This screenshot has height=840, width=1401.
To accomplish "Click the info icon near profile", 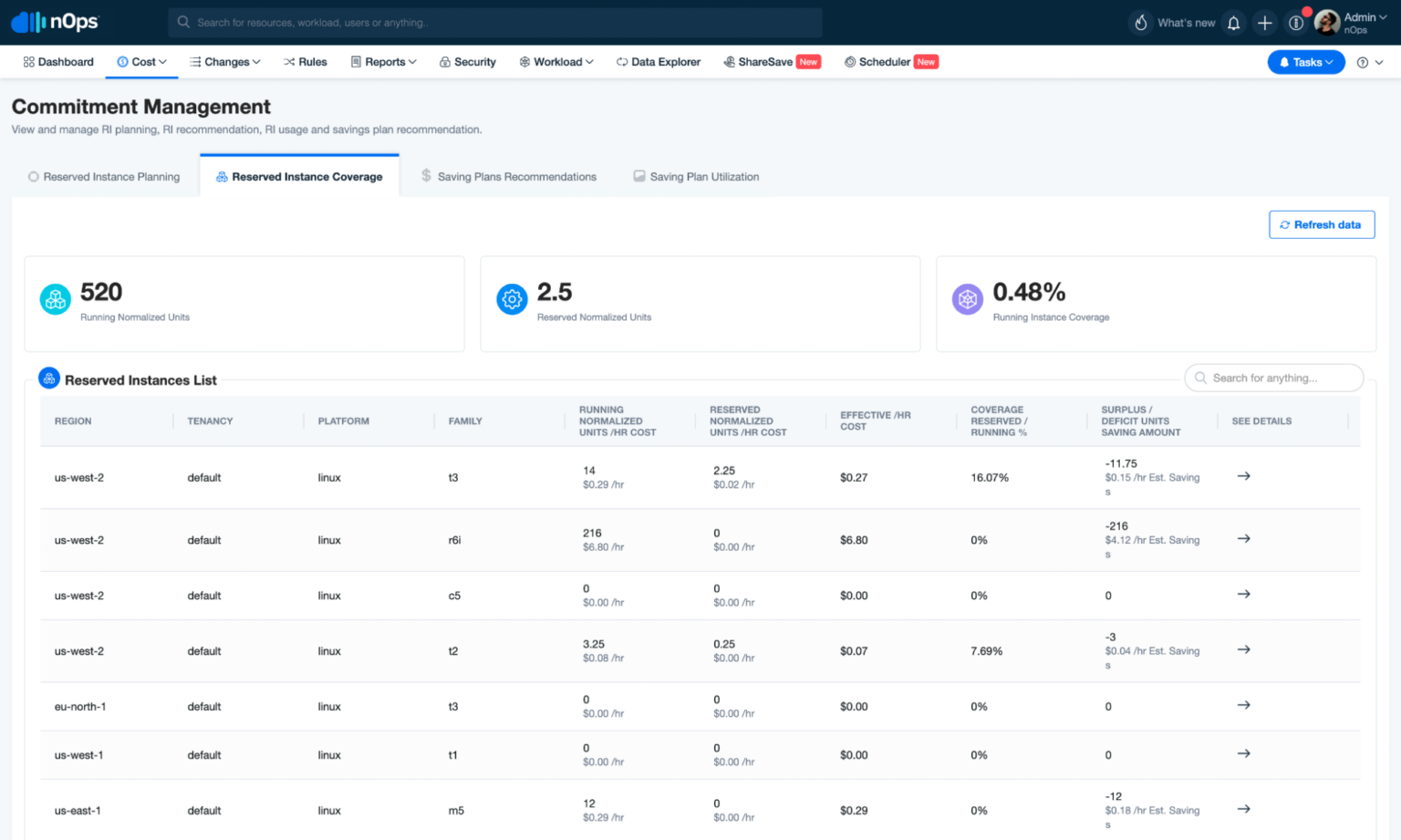I will [x=1296, y=22].
